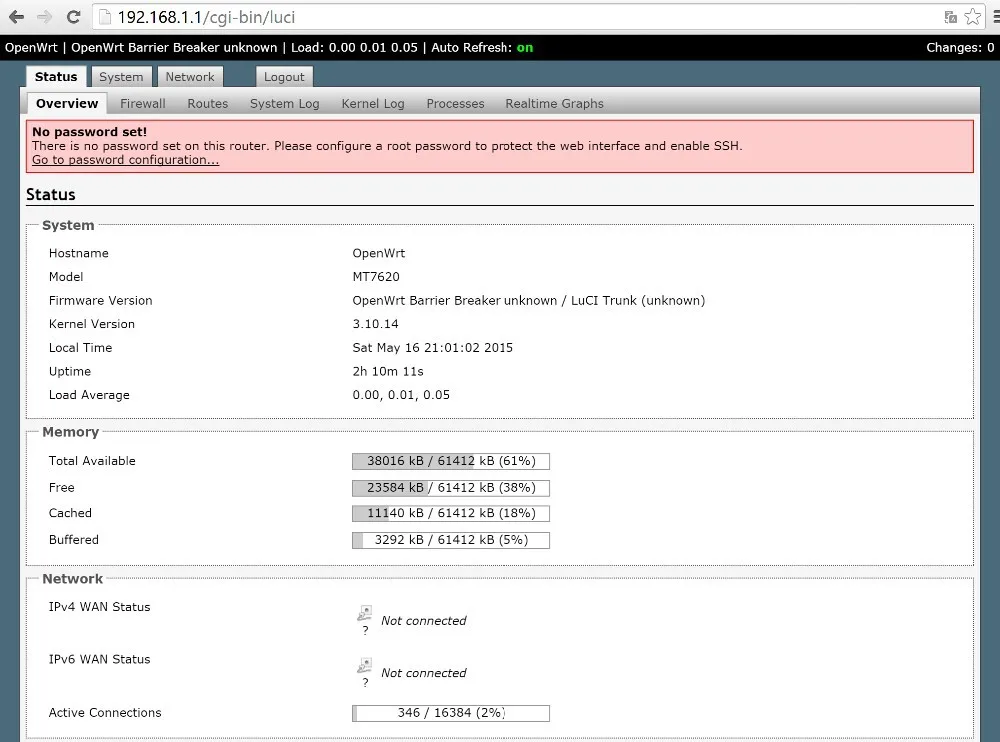Image resolution: width=1000 pixels, height=742 pixels.
Task: Follow the 'Go to password configuration...' link
Action: click(x=126, y=160)
